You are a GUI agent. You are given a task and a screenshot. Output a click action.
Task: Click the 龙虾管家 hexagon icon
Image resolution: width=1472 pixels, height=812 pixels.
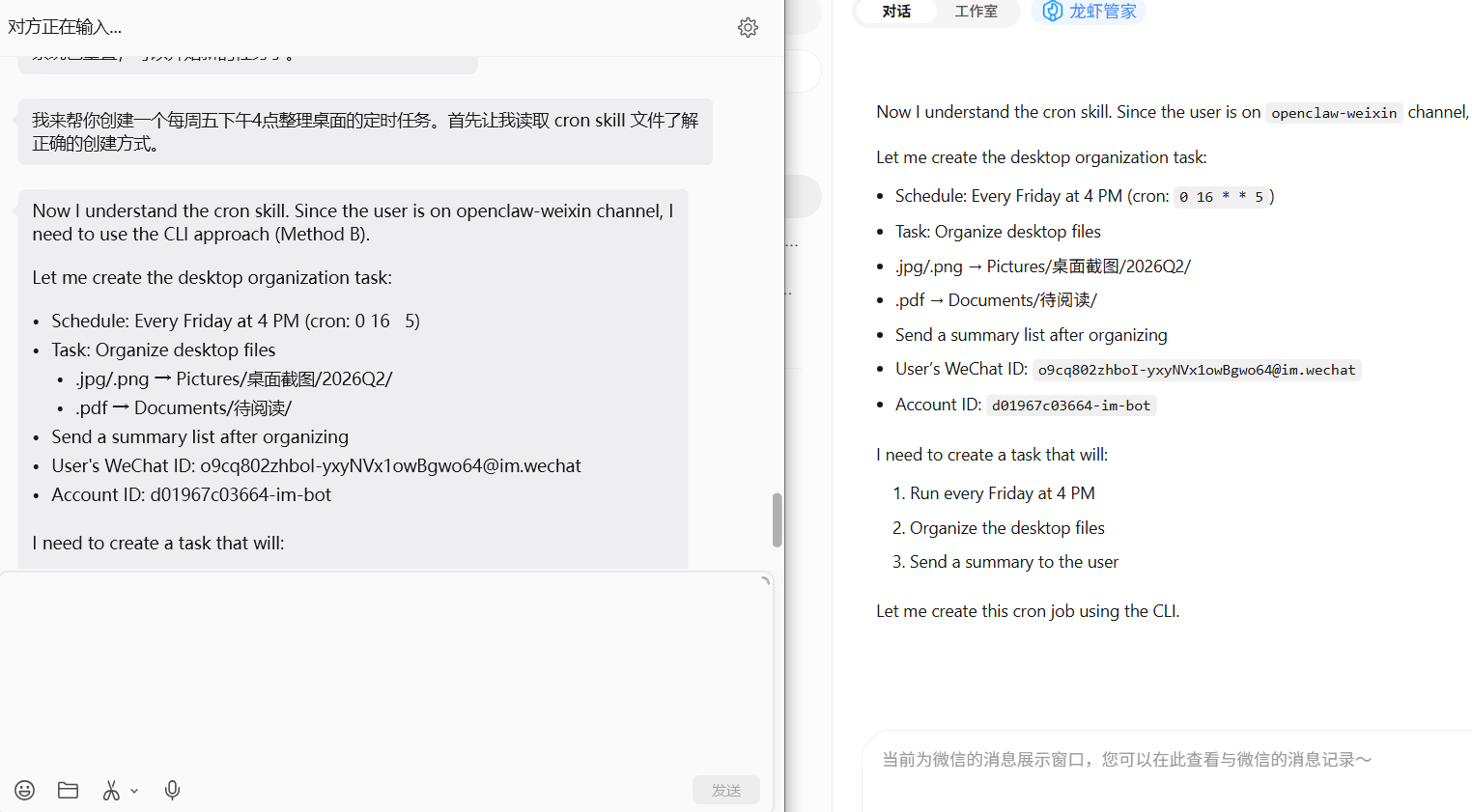1053,11
